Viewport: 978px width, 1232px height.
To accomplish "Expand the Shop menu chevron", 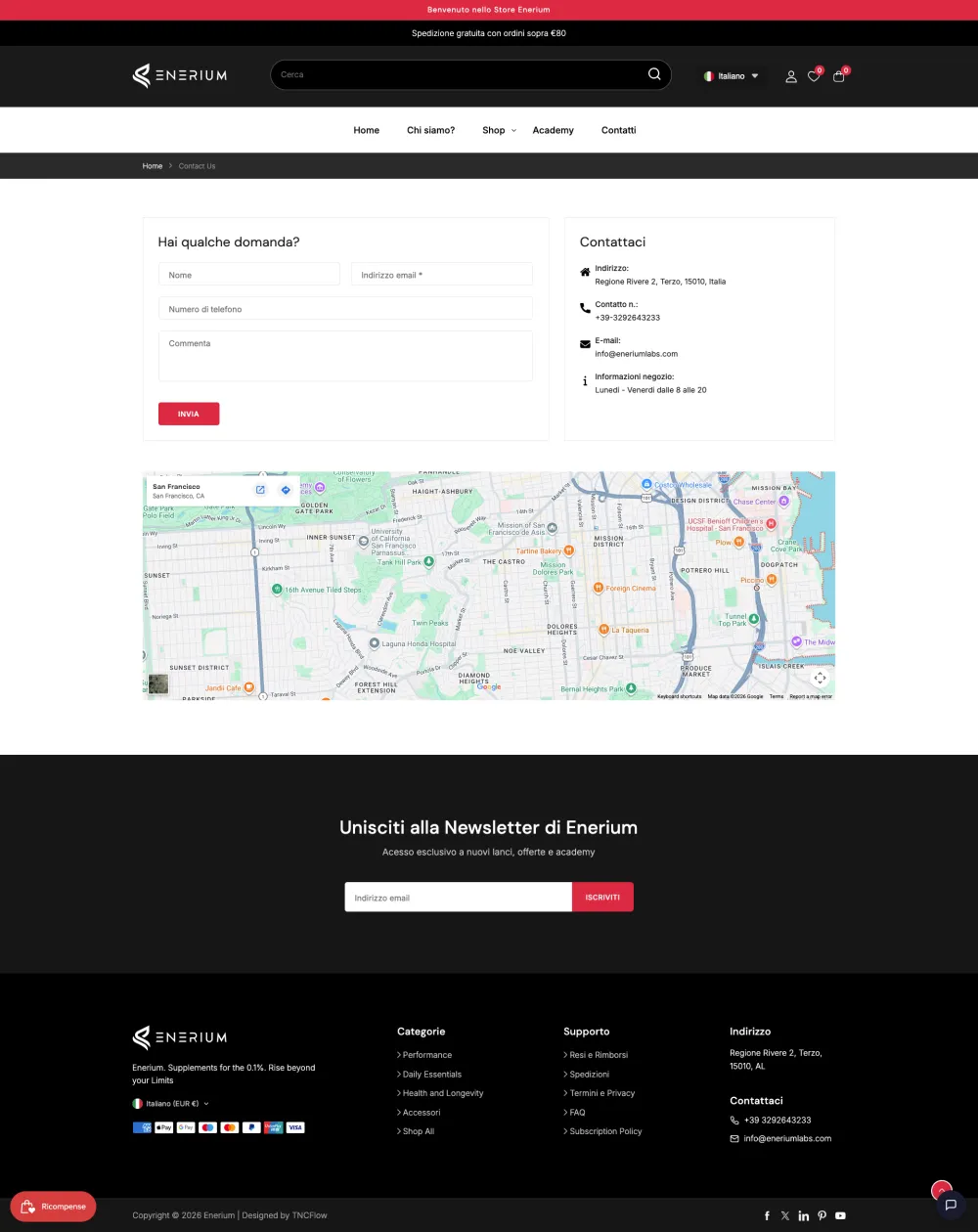I will (x=513, y=130).
